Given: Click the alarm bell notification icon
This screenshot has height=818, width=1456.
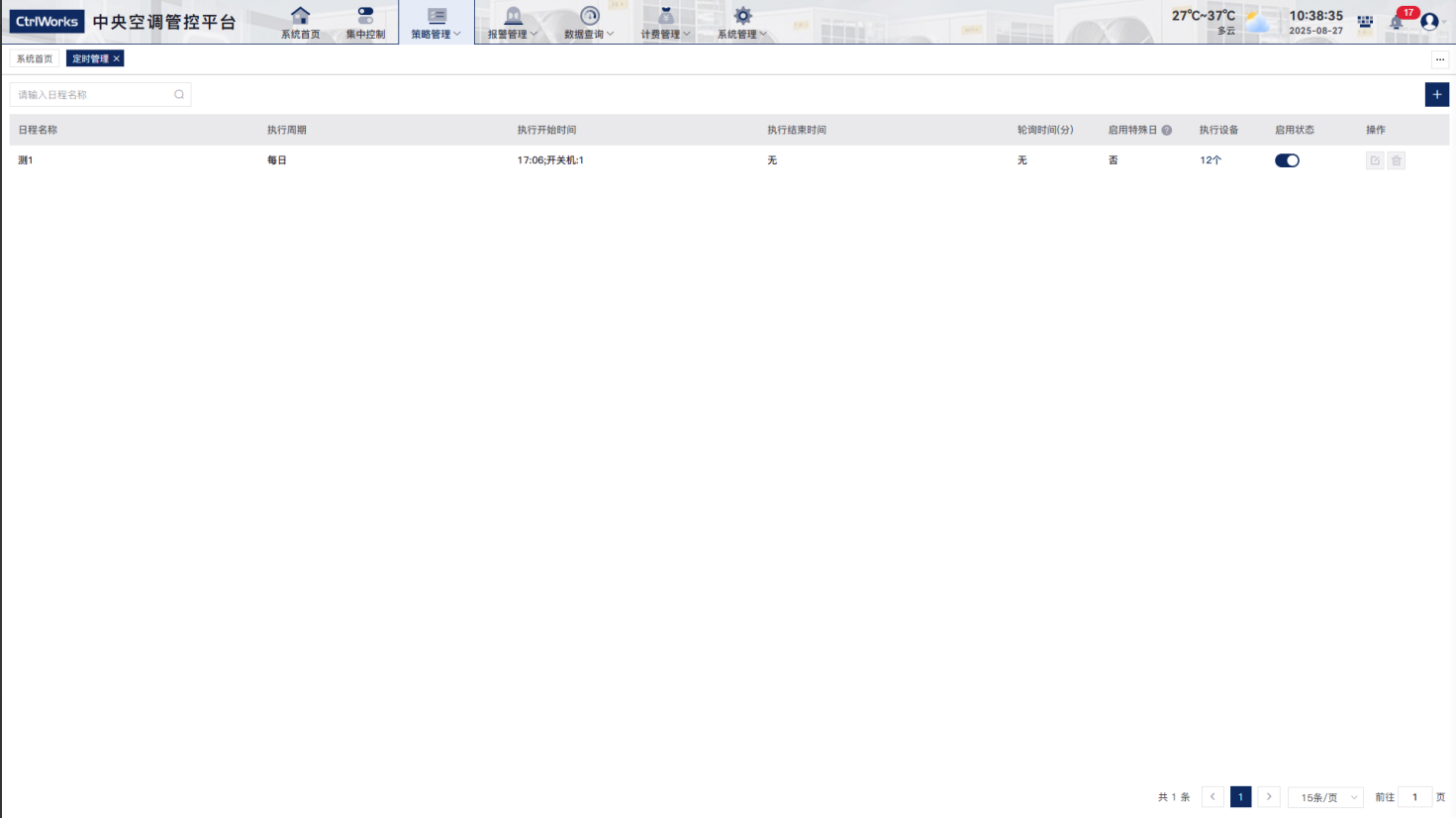Looking at the screenshot, I should [x=1397, y=21].
